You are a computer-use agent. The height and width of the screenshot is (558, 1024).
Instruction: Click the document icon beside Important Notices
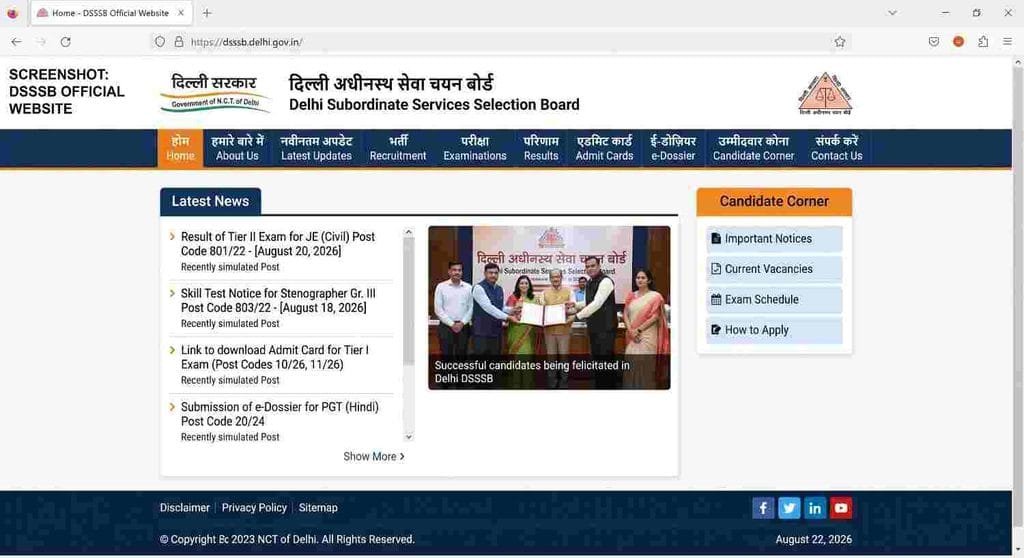(716, 238)
